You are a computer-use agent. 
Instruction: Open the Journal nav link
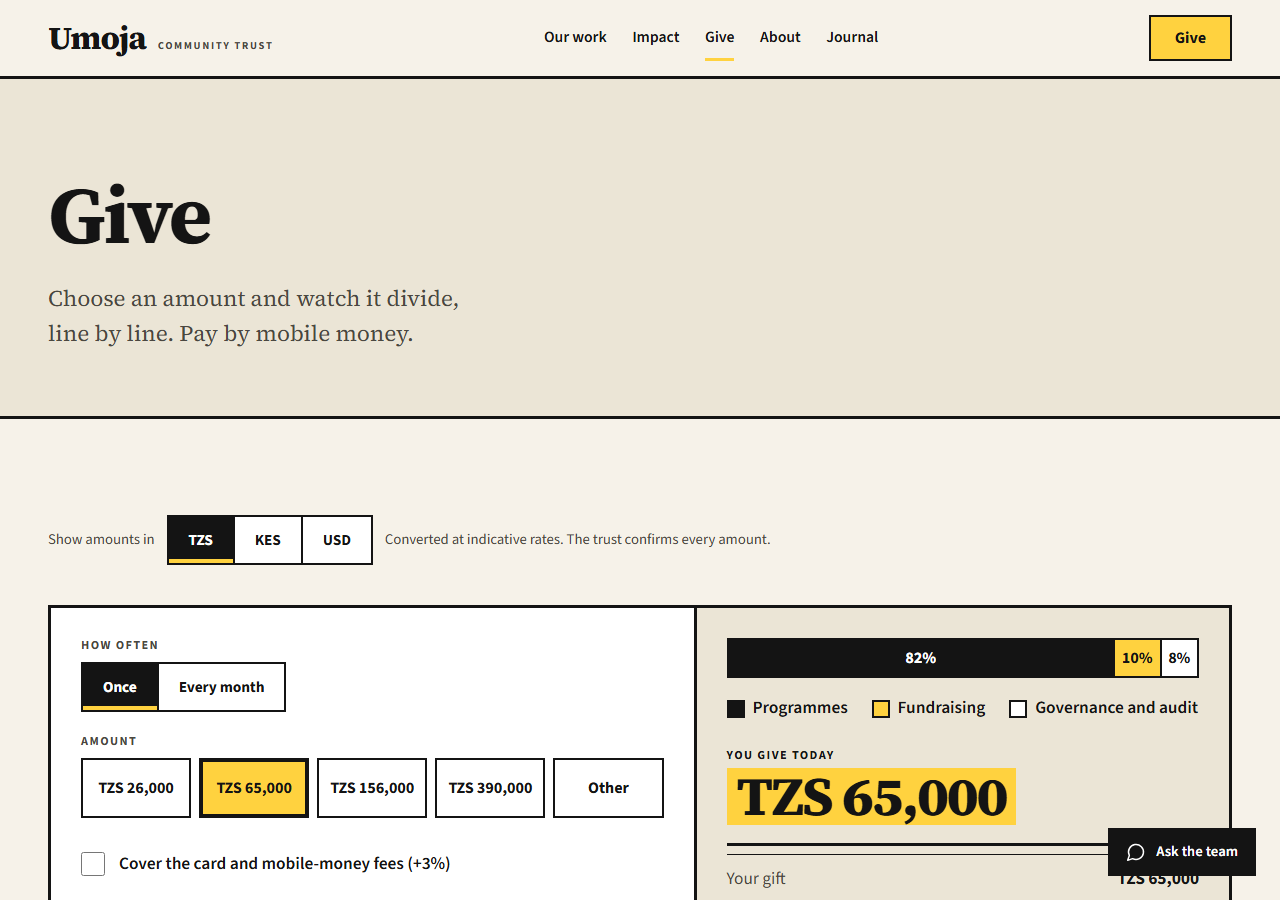pos(853,37)
